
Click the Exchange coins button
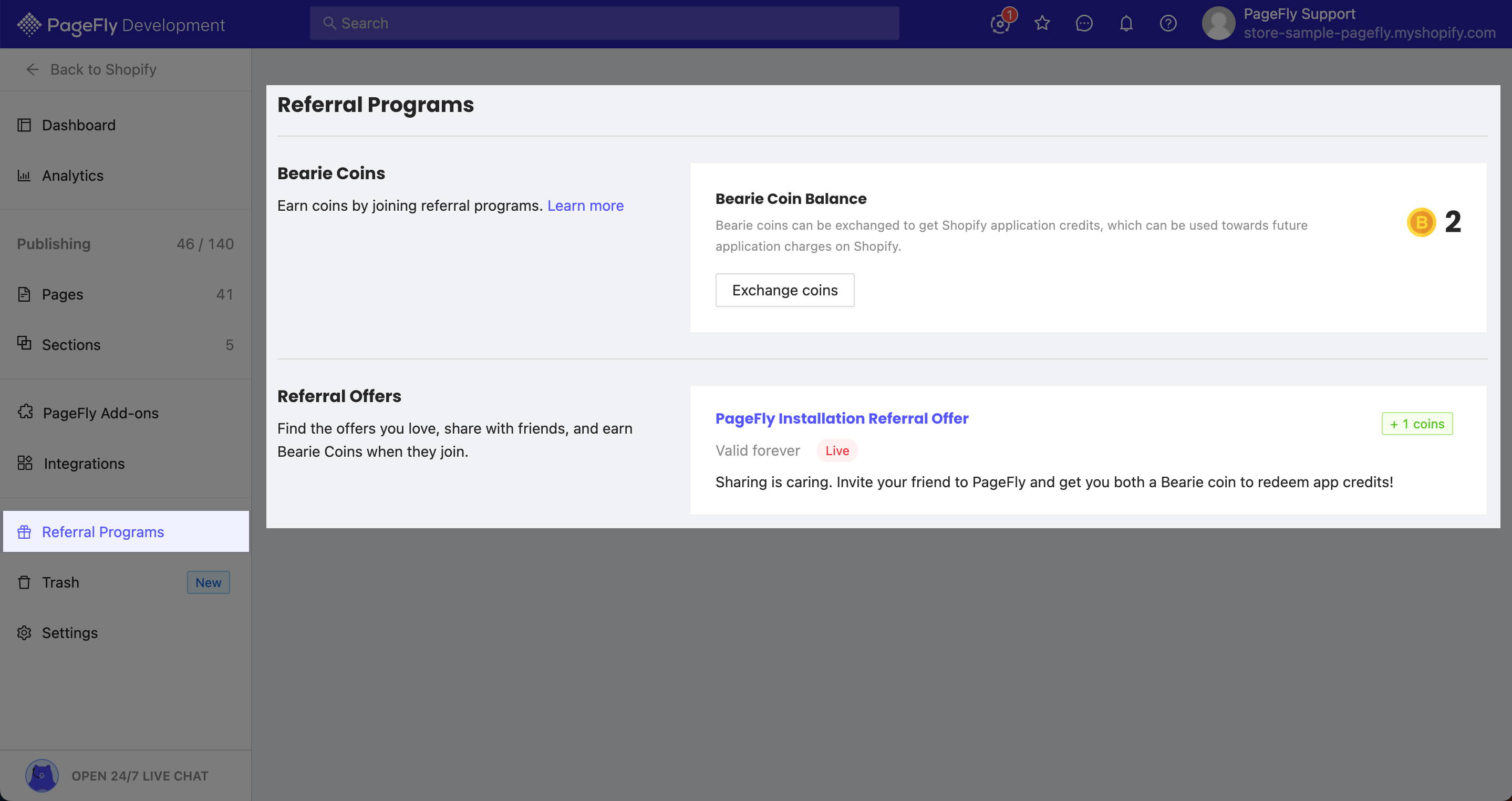(x=785, y=290)
